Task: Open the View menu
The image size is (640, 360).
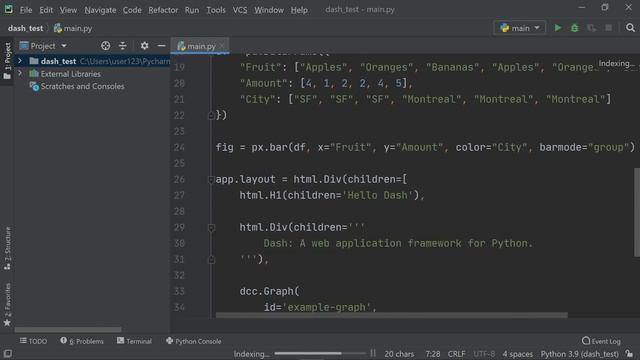Action: (x=68, y=9)
